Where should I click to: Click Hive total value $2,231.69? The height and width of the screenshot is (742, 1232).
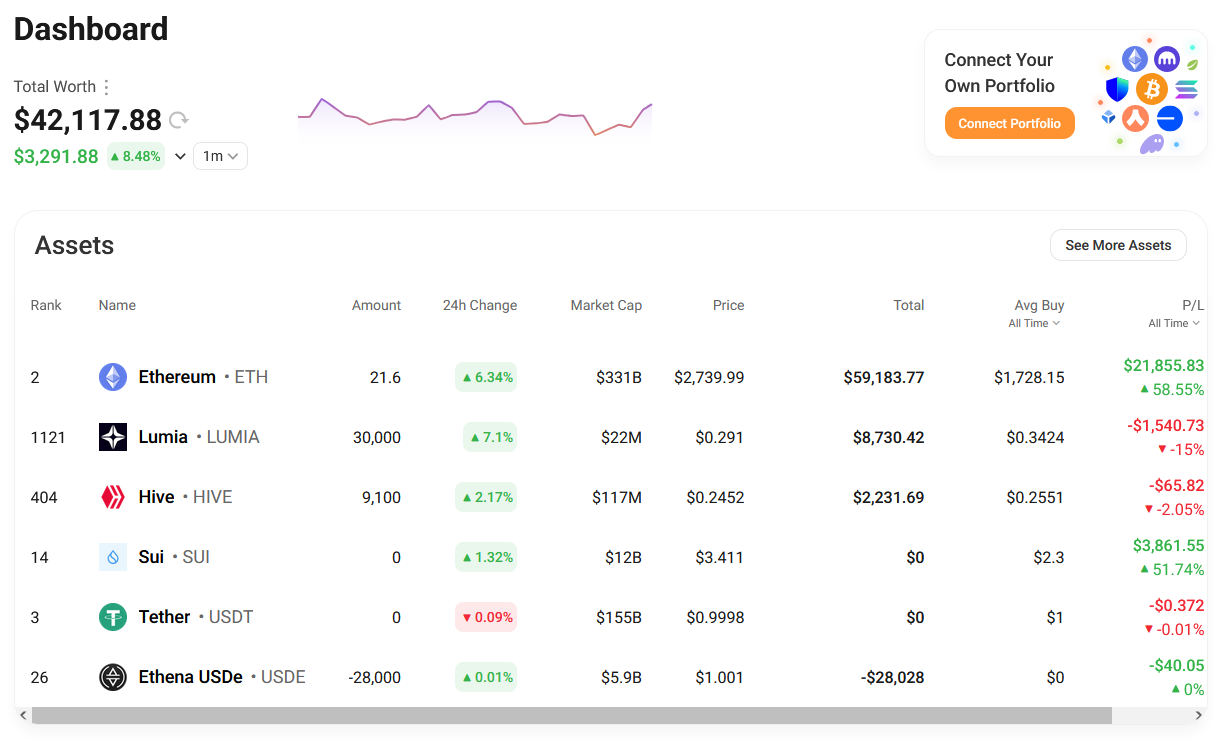tap(888, 497)
